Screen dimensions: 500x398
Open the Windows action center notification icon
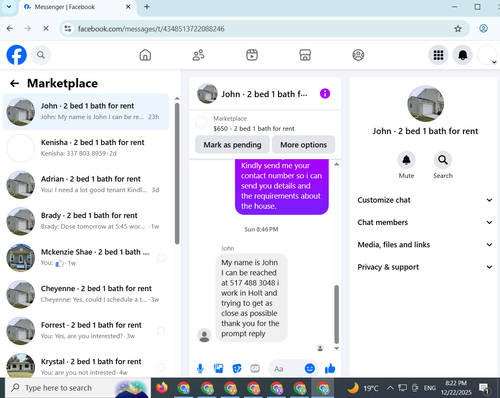(x=484, y=388)
